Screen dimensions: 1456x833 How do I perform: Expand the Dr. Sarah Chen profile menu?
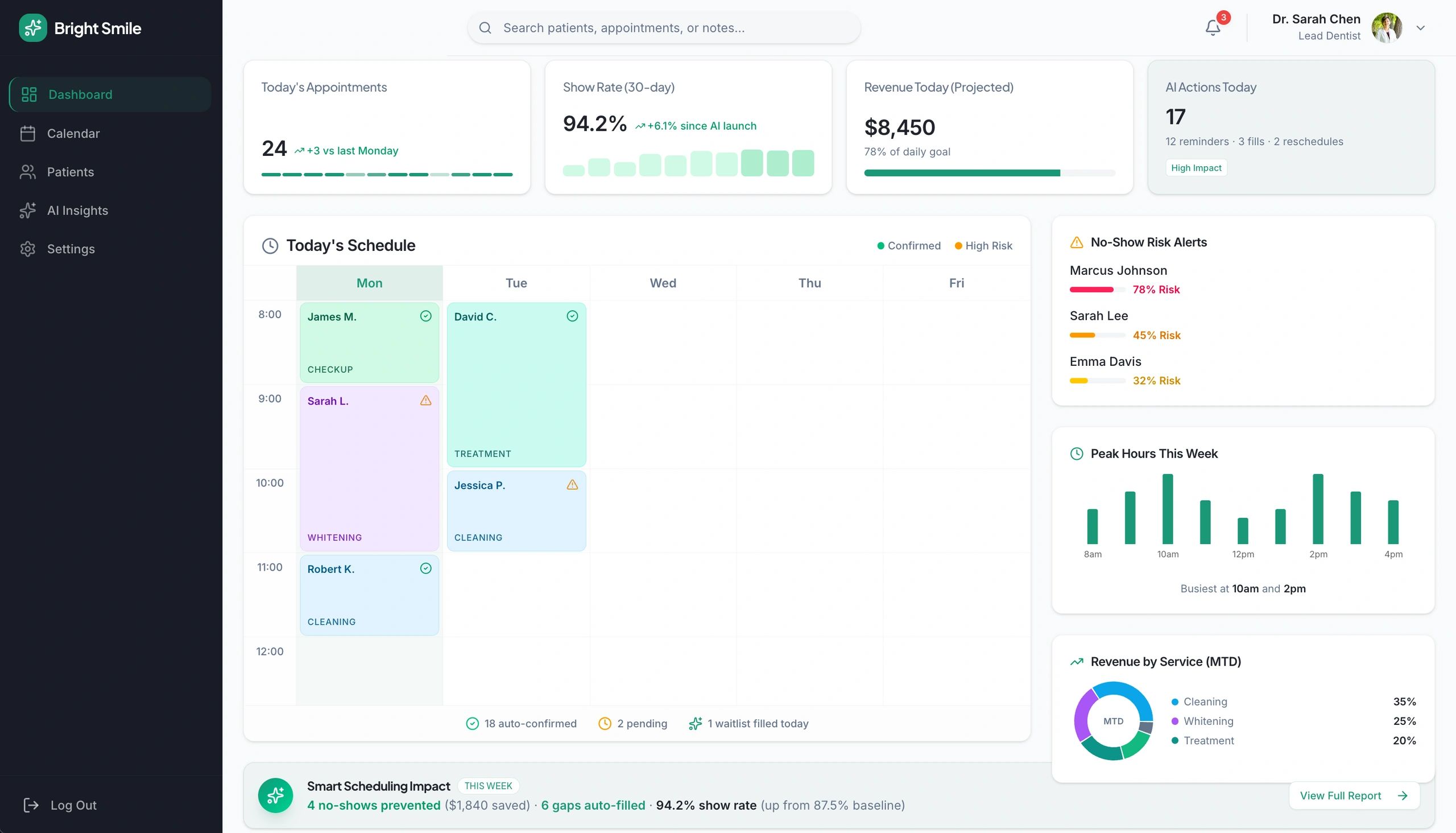point(1421,27)
